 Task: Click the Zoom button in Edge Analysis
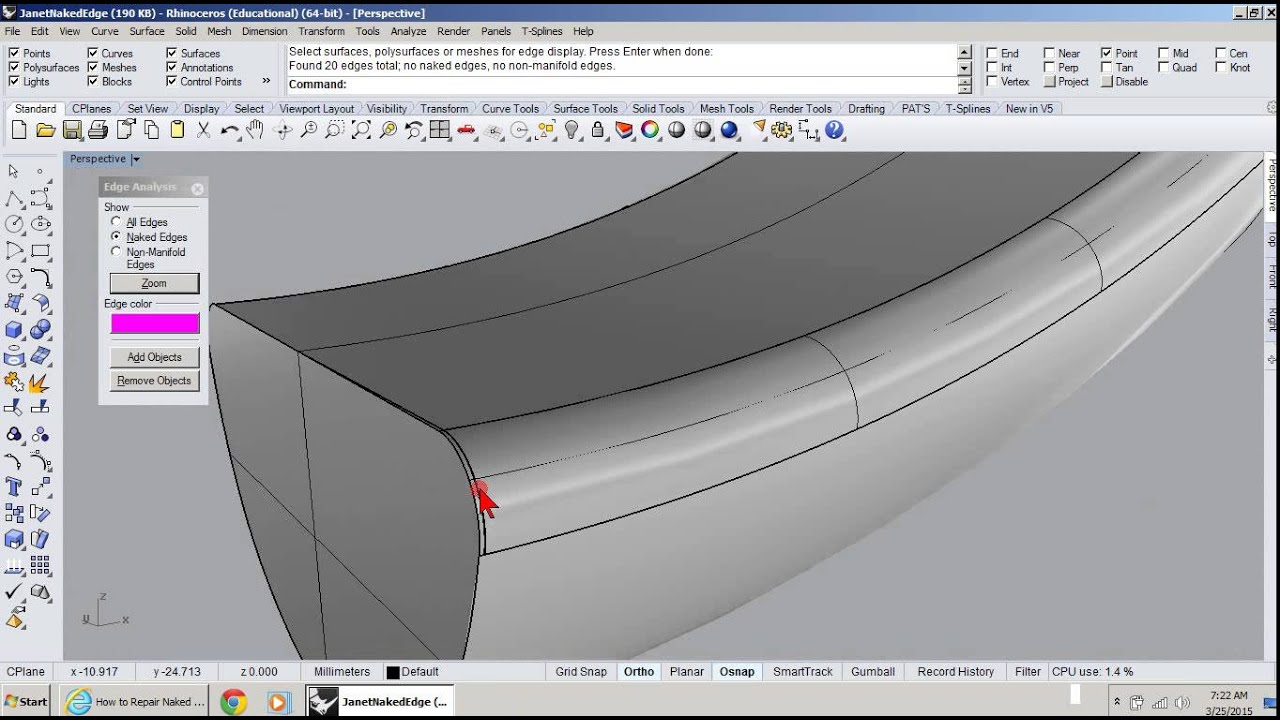154,283
